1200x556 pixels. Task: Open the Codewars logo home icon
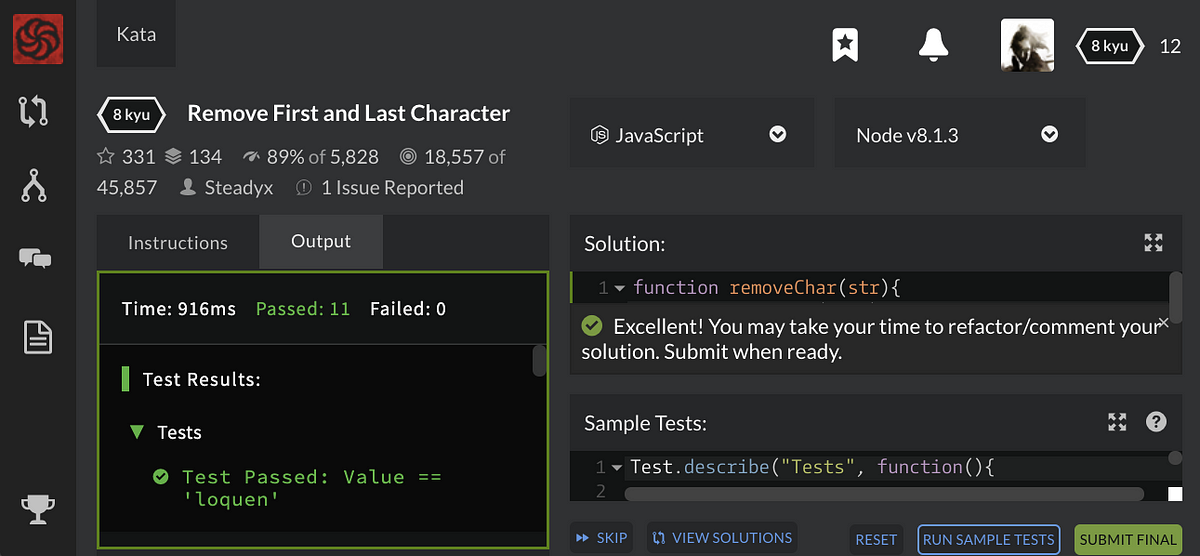pos(38,39)
